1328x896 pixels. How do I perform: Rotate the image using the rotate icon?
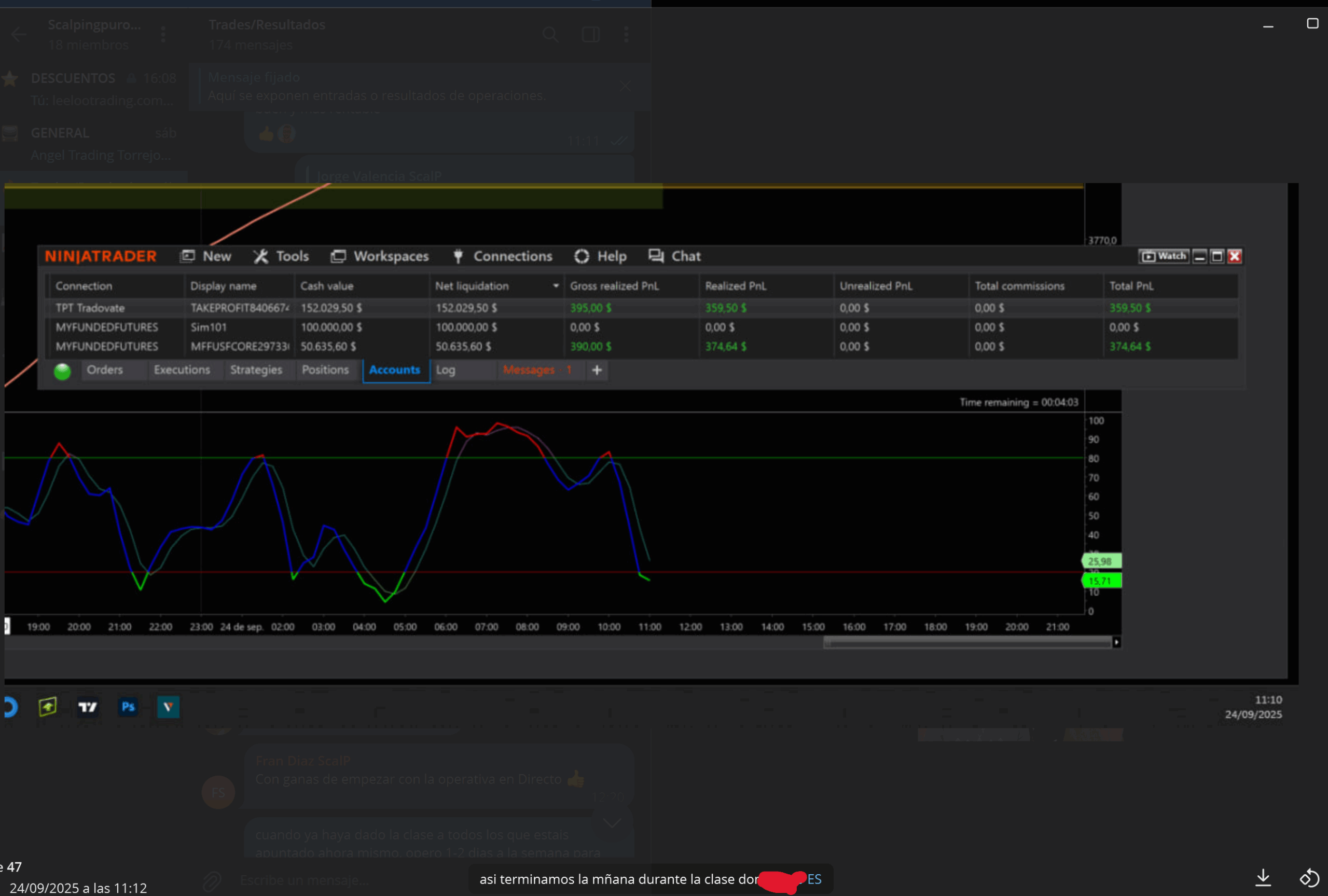point(1309,877)
